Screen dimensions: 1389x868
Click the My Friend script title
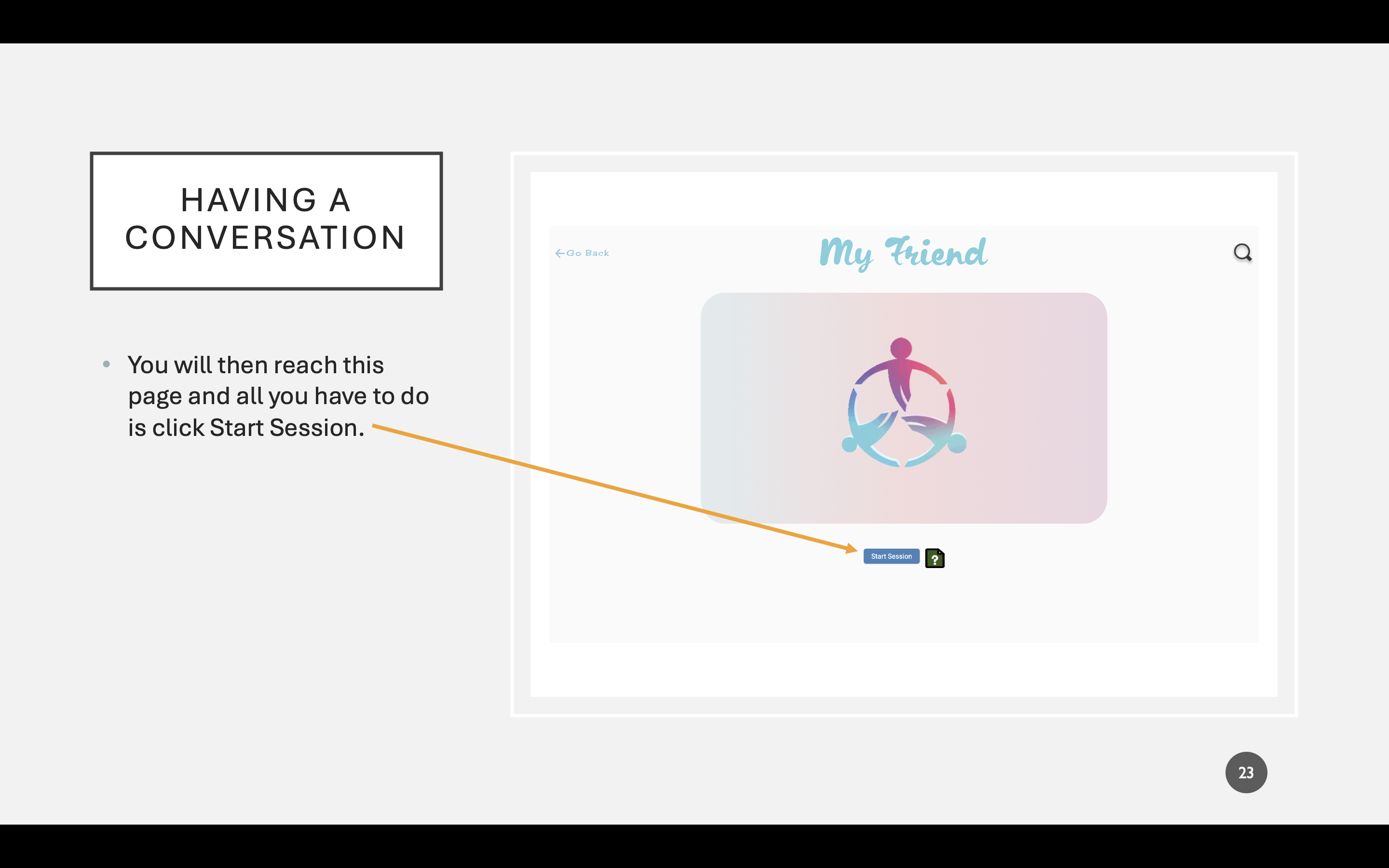coord(903,253)
